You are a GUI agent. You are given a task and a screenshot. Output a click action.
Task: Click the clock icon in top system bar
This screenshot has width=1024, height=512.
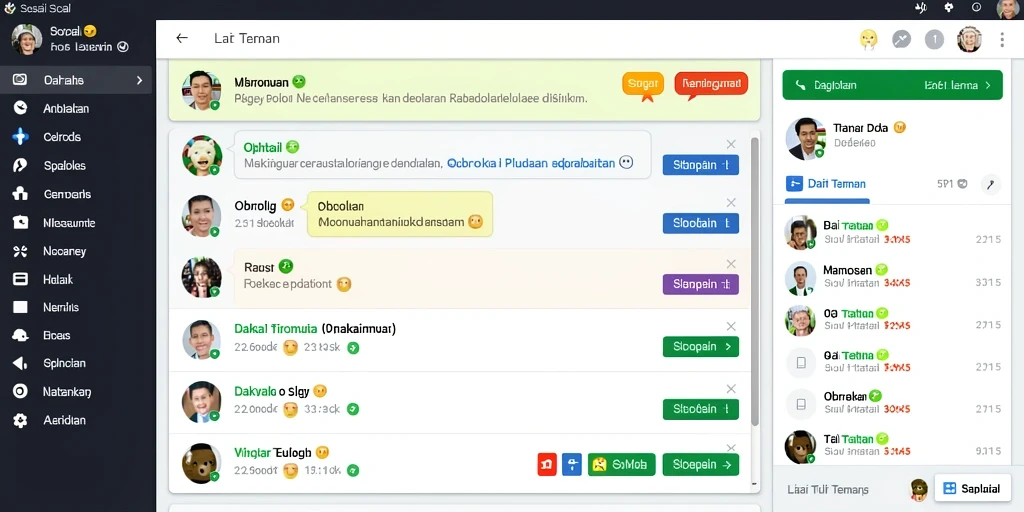click(x=976, y=8)
